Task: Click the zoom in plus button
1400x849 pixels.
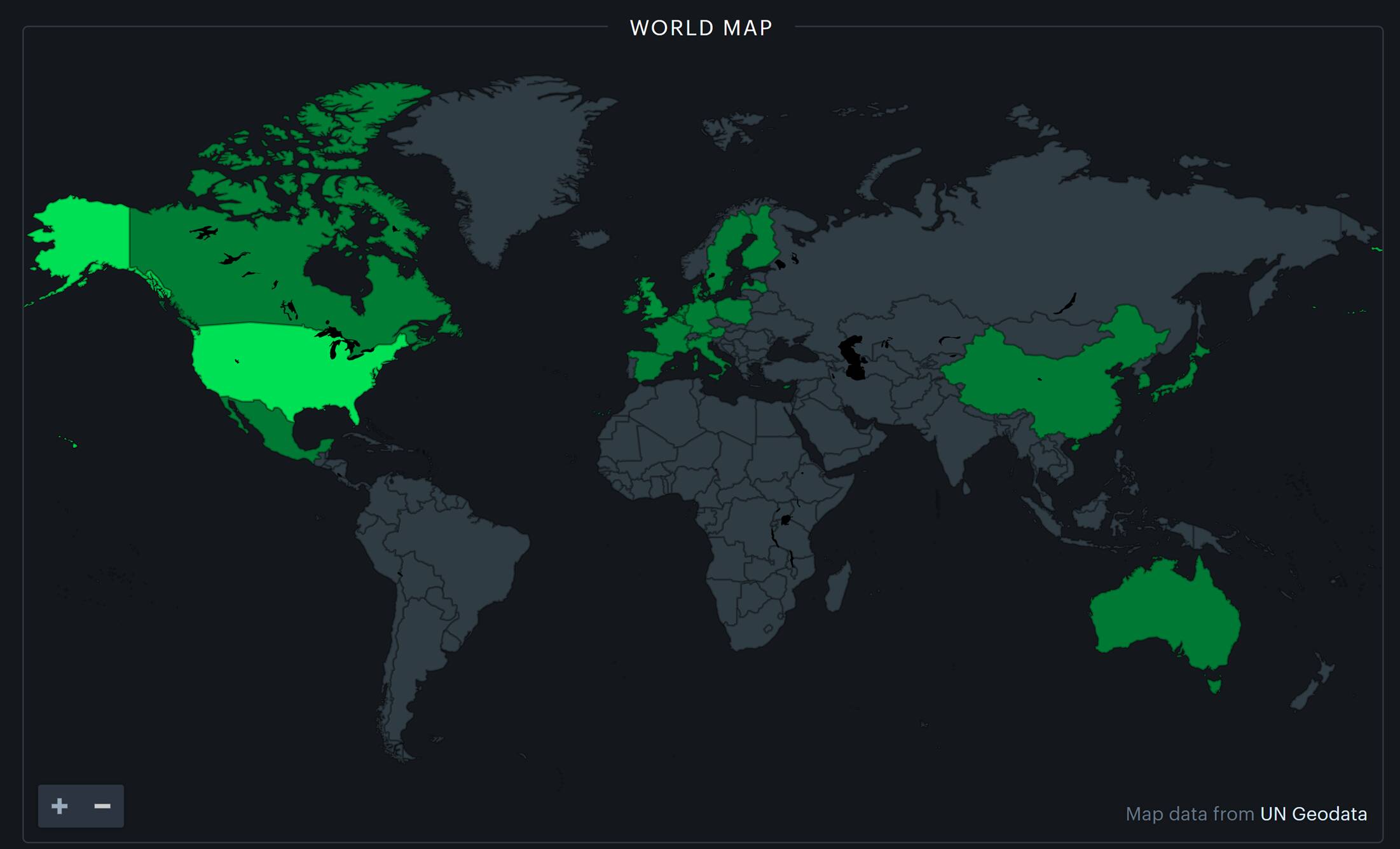Action: click(60, 806)
